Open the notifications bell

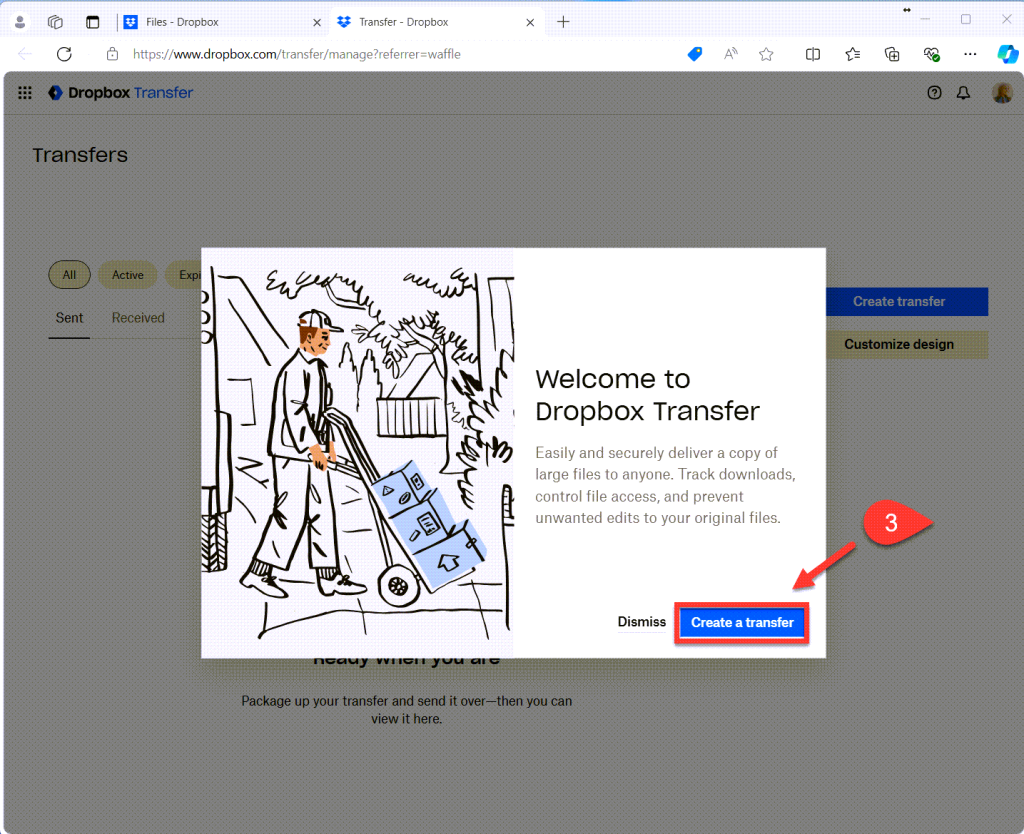click(x=963, y=93)
